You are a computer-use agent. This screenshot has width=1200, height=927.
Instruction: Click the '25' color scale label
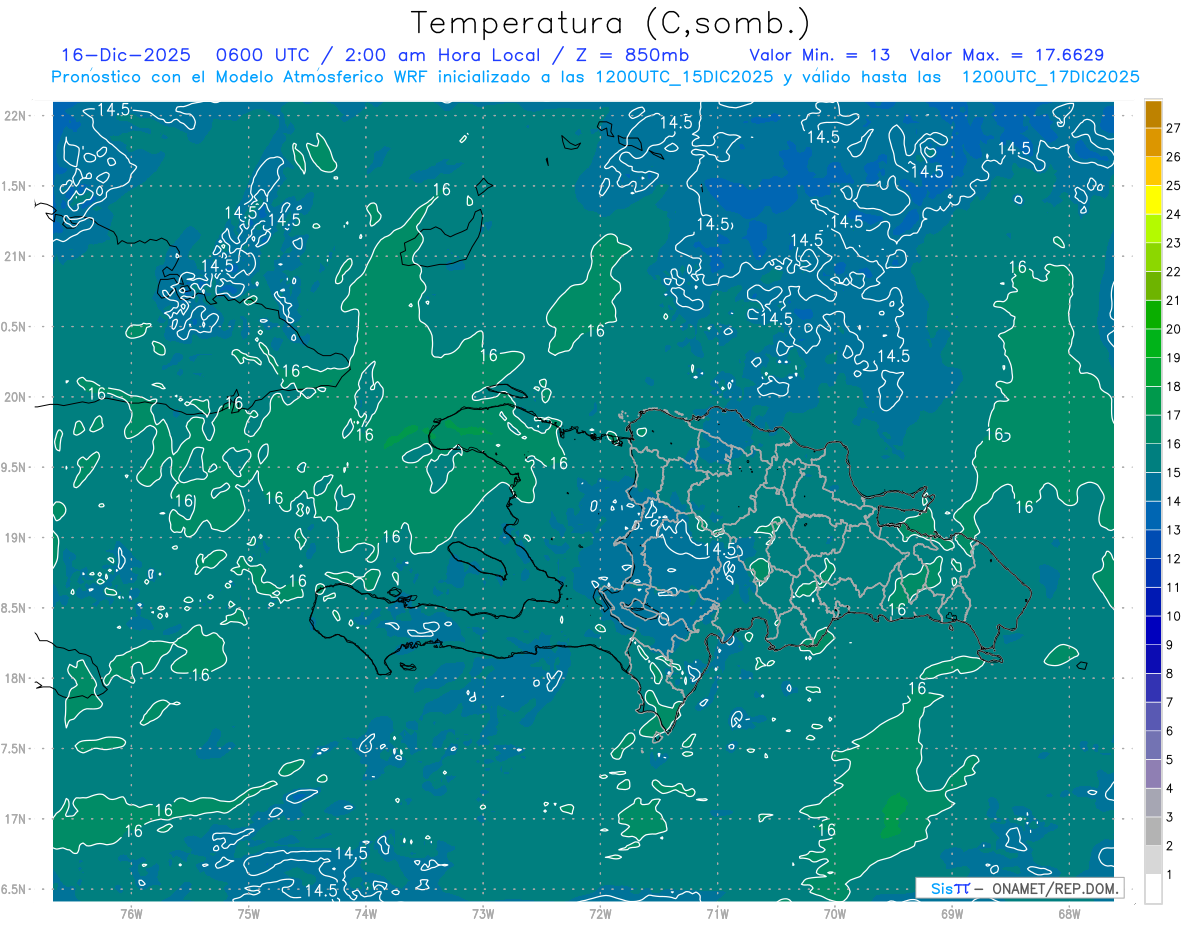point(1174,186)
